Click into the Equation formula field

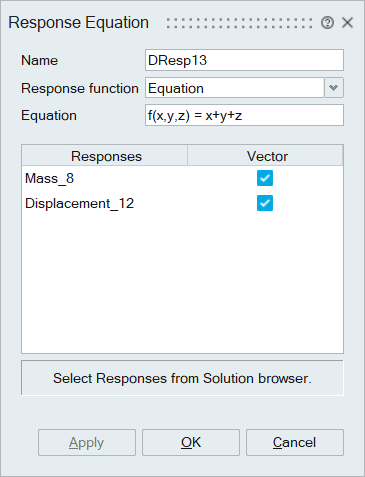click(244, 115)
